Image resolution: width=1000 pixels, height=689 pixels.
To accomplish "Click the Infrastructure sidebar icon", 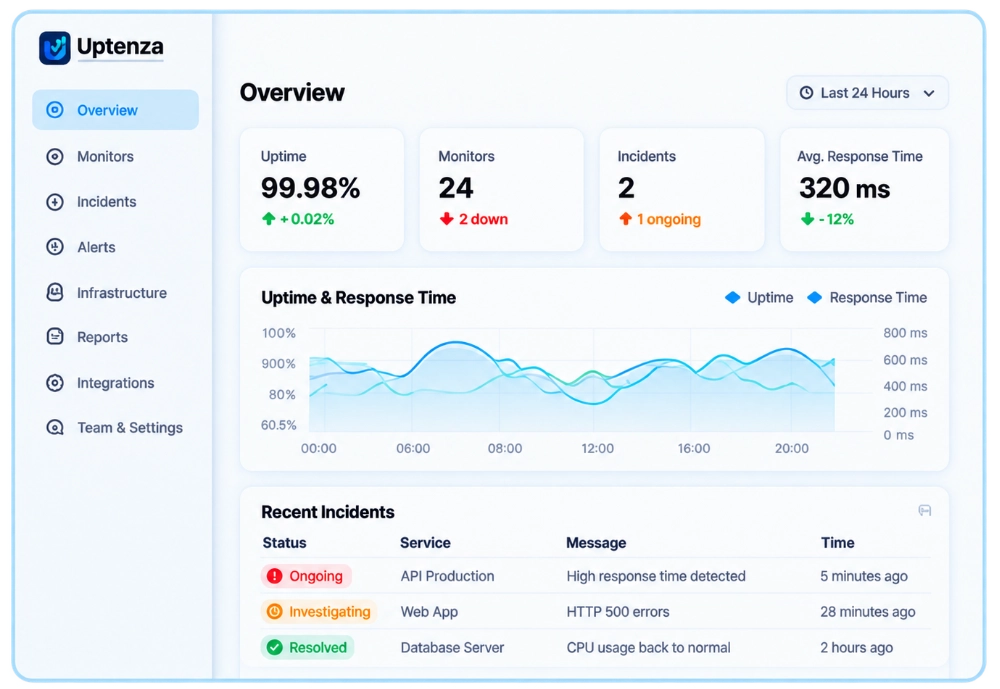I will pyautogui.click(x=55, y=292).
